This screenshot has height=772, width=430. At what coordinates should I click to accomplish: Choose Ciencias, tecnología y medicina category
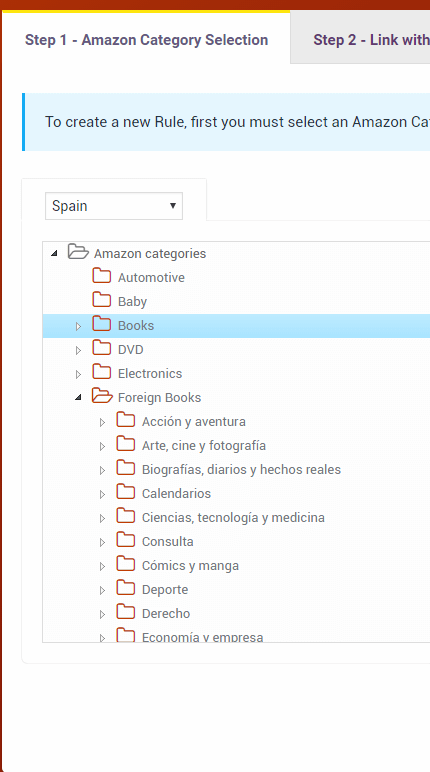[233, 517]
